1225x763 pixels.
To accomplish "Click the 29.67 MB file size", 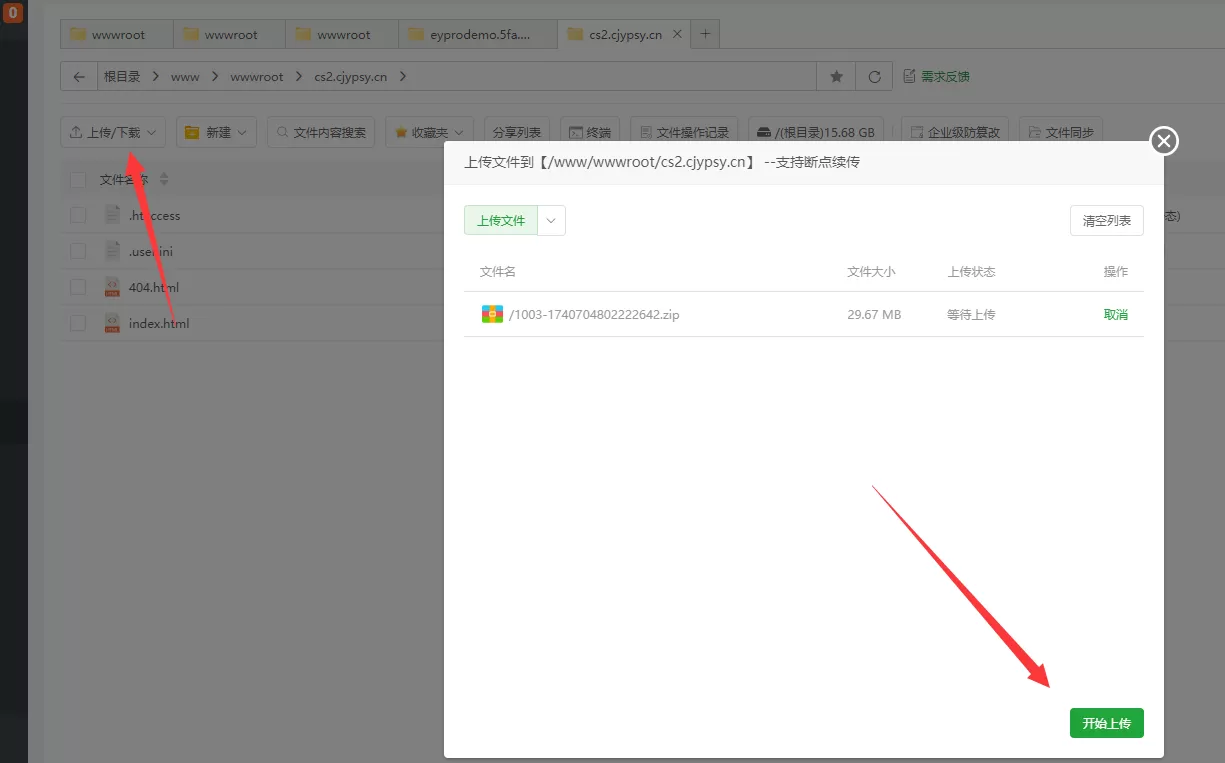I will point(874,314).
